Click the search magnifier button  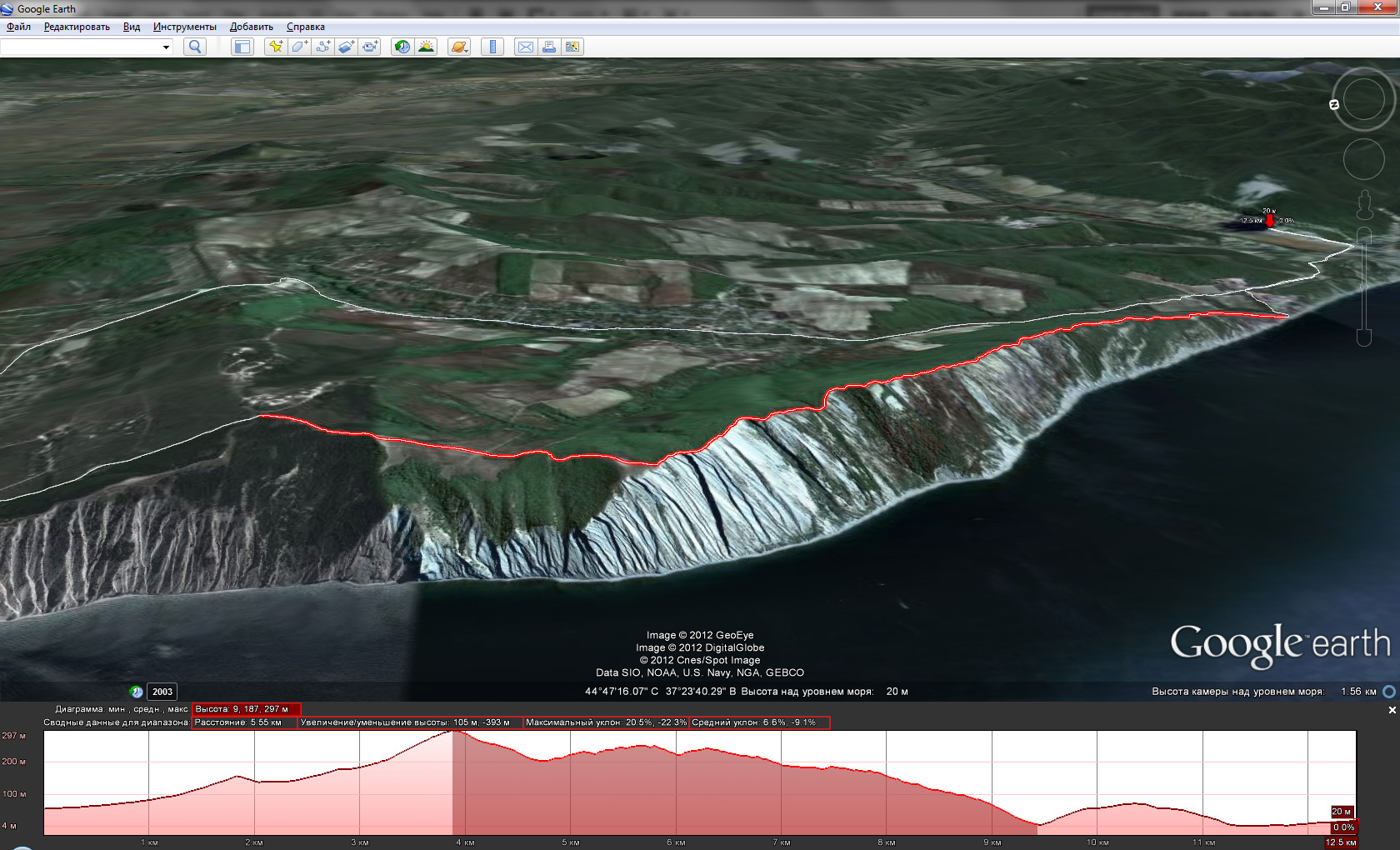pos(195,47)
